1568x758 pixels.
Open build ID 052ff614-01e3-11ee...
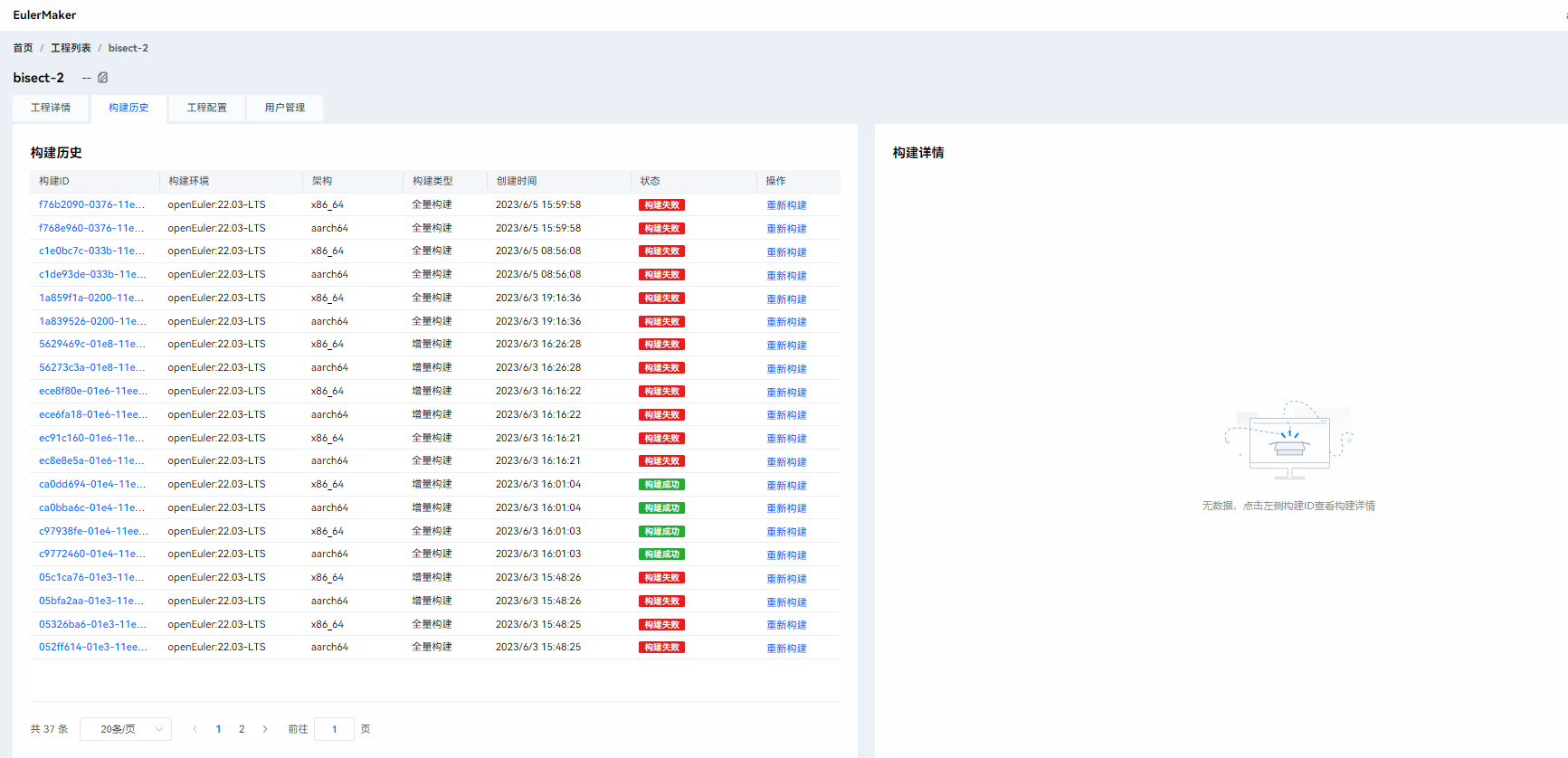click(92, 648)
